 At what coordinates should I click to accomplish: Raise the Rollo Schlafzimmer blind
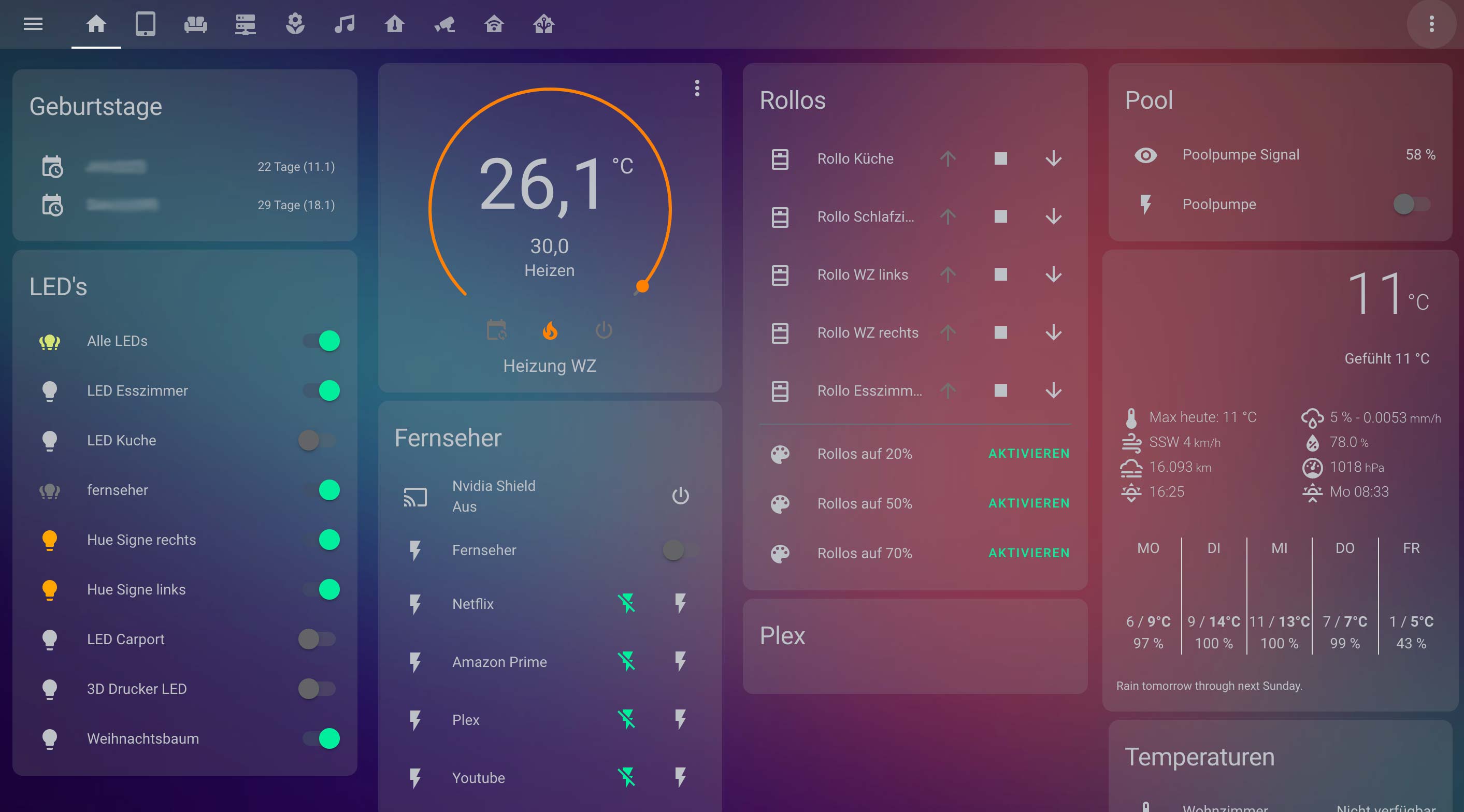coord(948,216)
